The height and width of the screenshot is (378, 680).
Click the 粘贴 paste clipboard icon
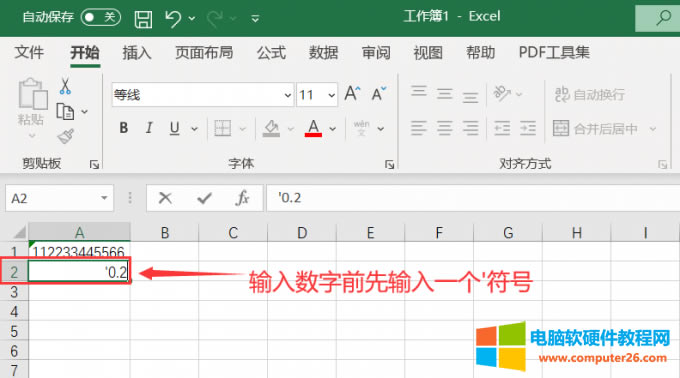click(x=32, y=94)
